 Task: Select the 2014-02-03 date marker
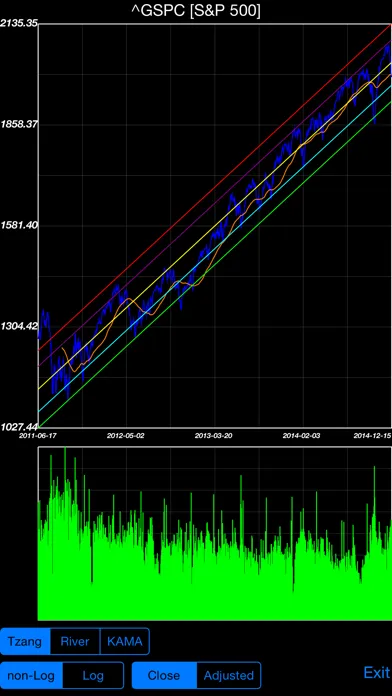tap(301, 436)
